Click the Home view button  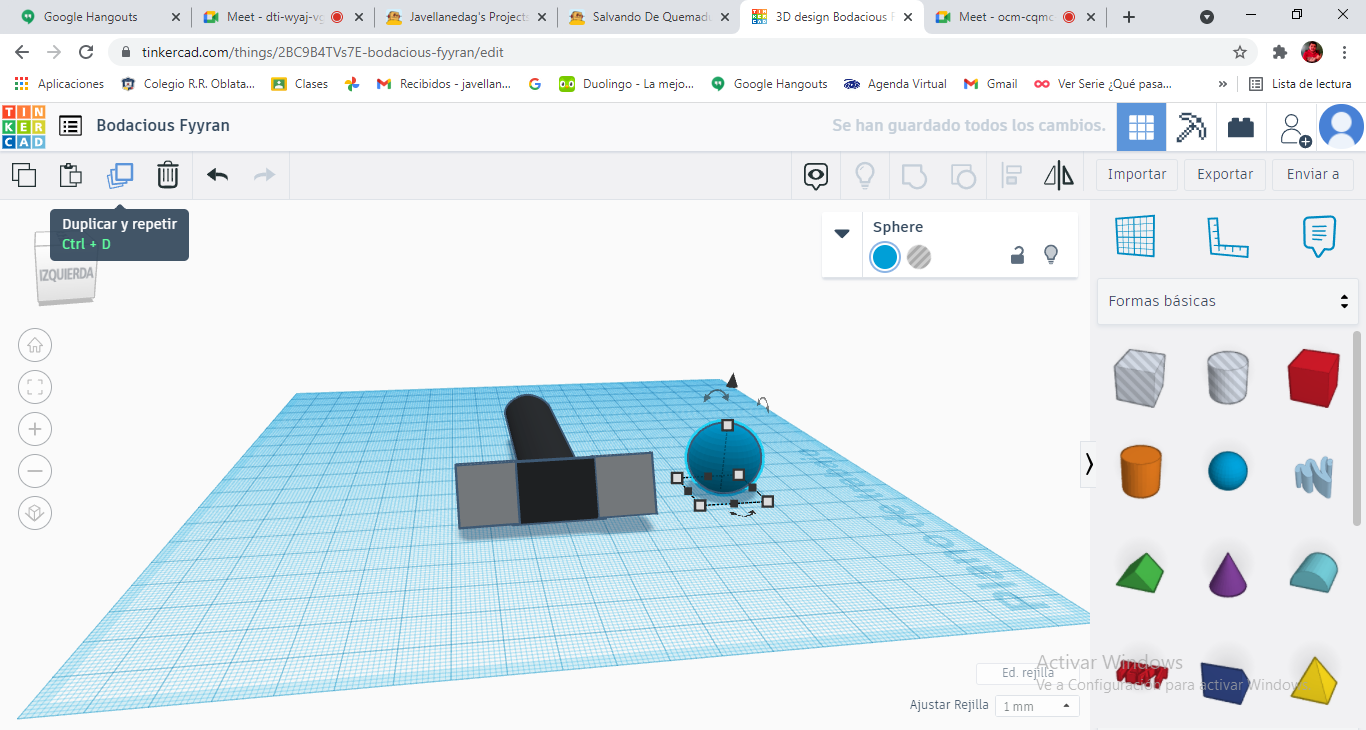35,346
